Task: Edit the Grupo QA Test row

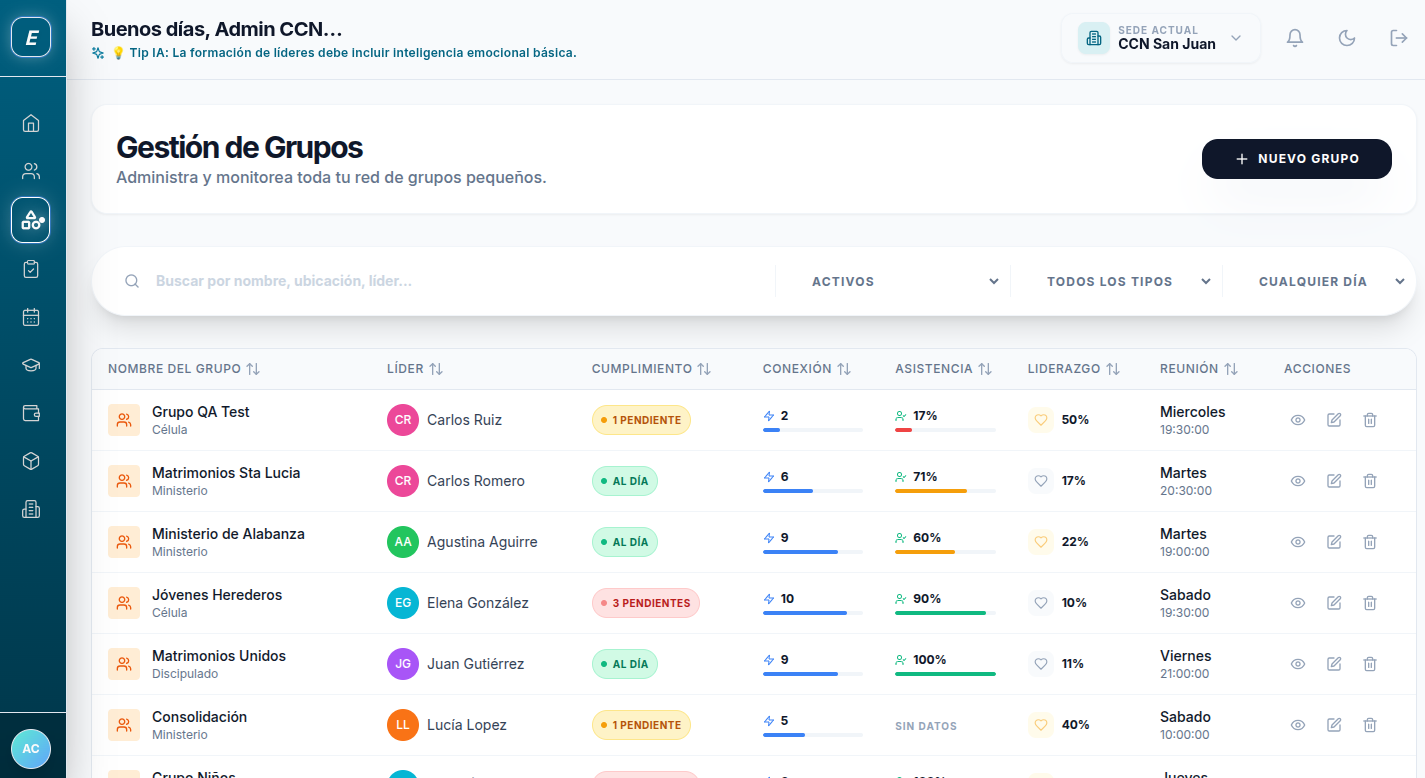Action: [1334, 420]
